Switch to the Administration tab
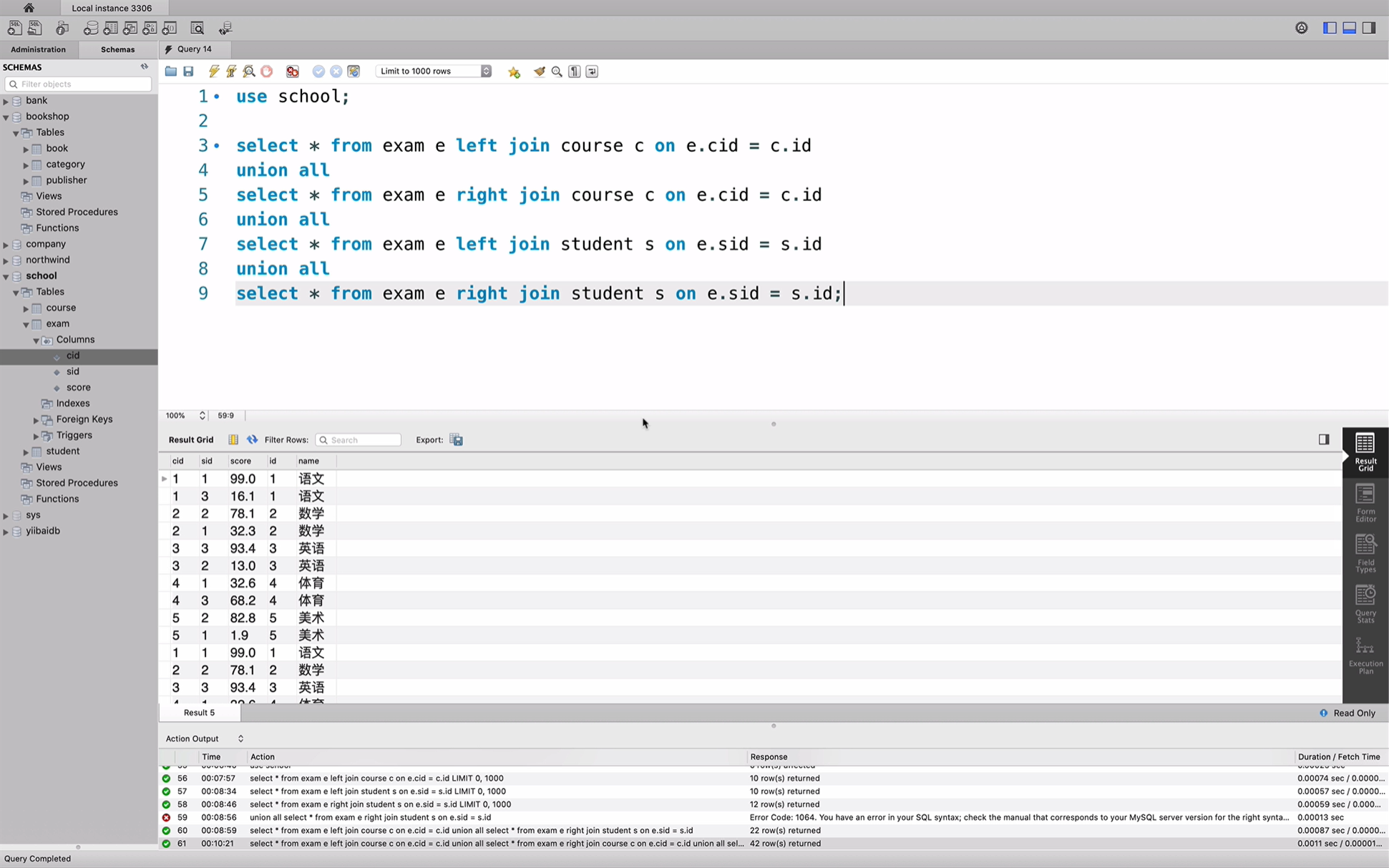The width and height of the screenshot is (1389, 868). click(x=39, y=49)
